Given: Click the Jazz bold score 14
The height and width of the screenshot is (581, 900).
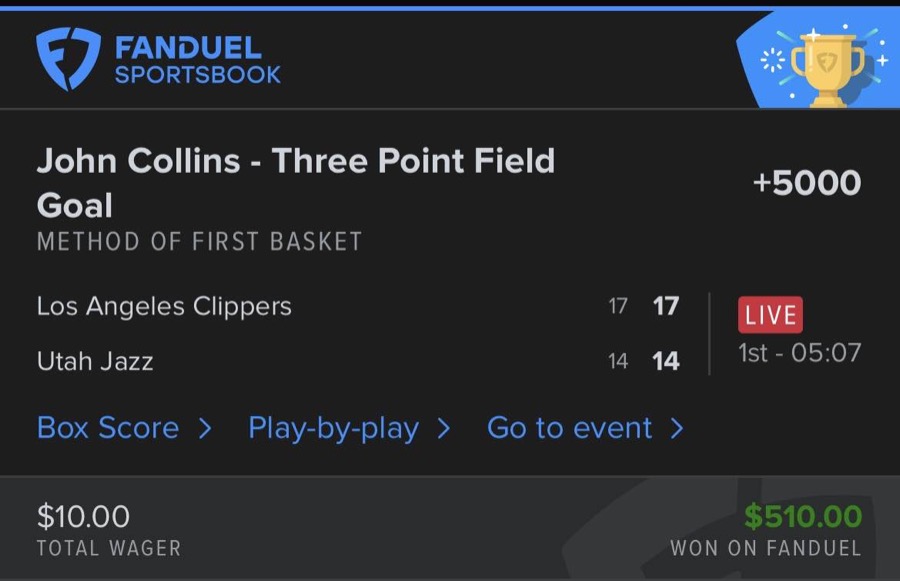Looking at the screenshot, I should (x=666, y=361).
